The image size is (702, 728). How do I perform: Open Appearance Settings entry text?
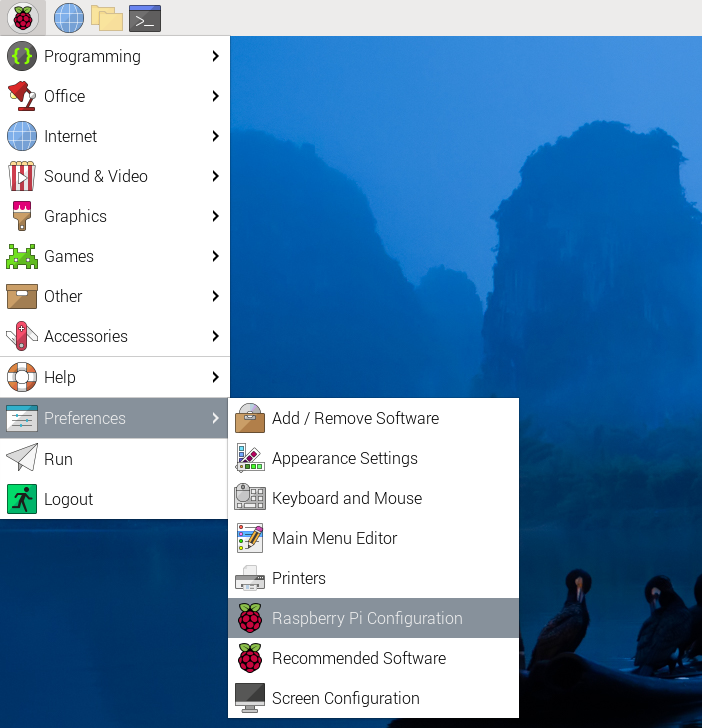344,459
